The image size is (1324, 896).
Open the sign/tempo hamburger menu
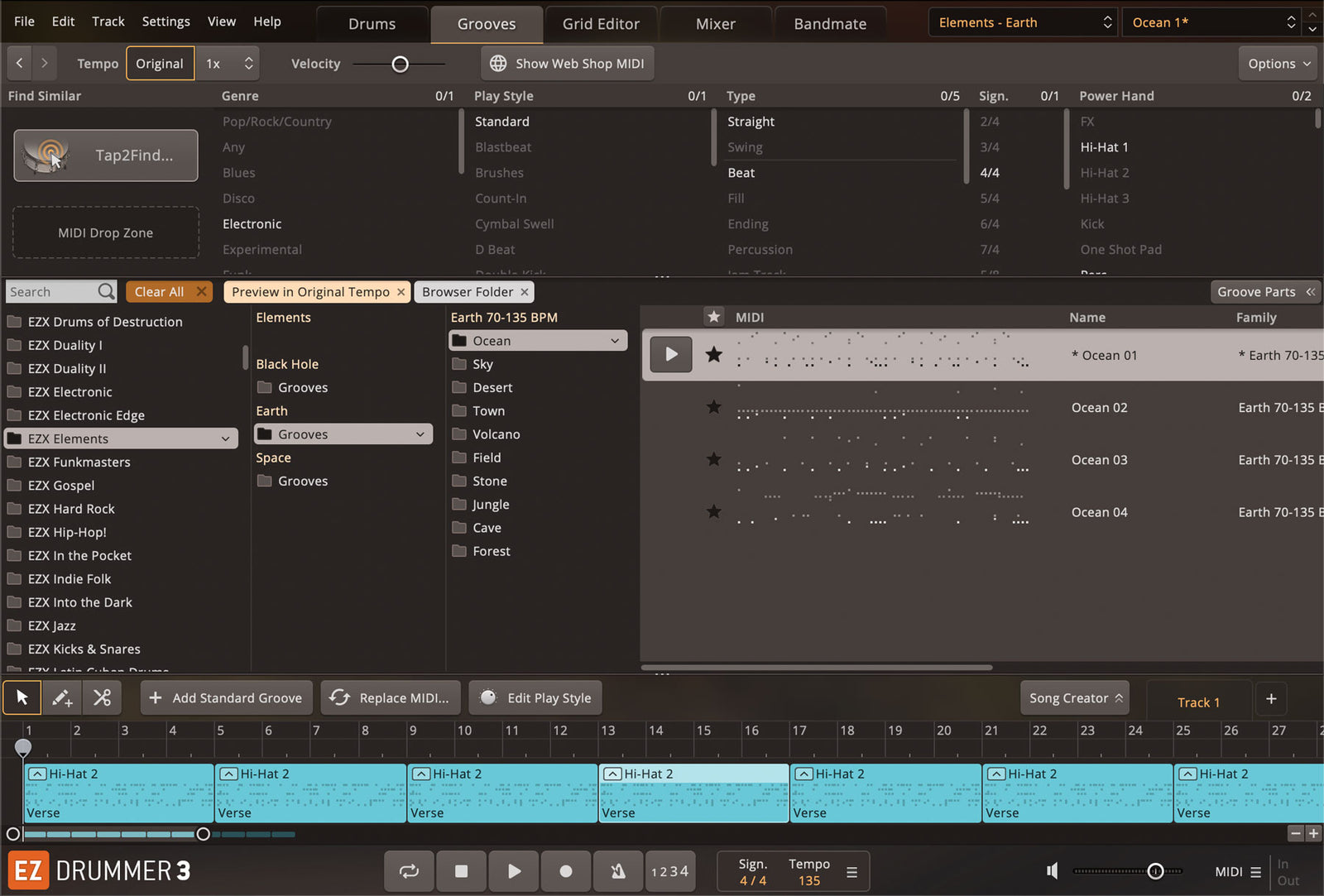851,872
